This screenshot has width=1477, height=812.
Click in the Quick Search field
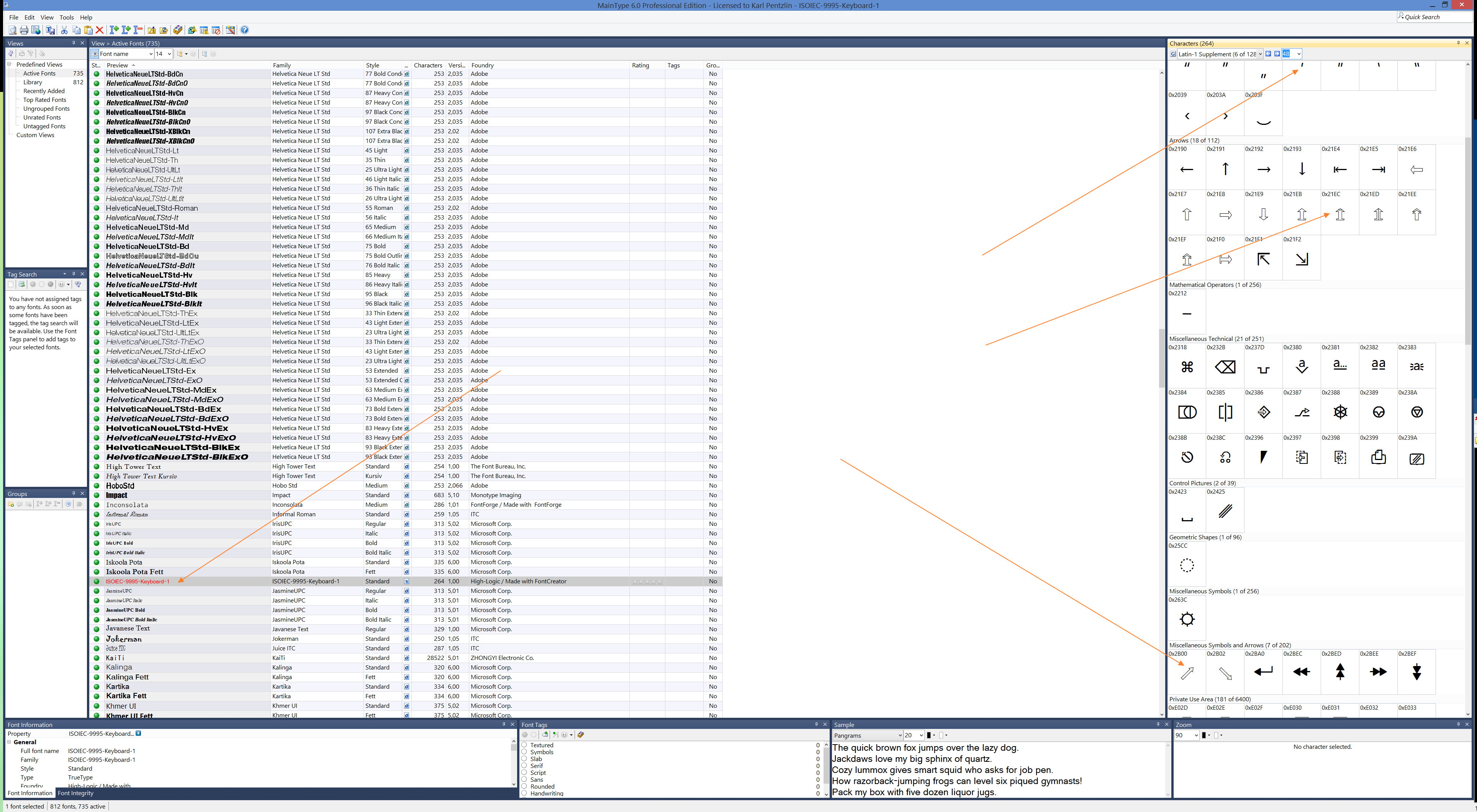click(x=1435, y=17)
